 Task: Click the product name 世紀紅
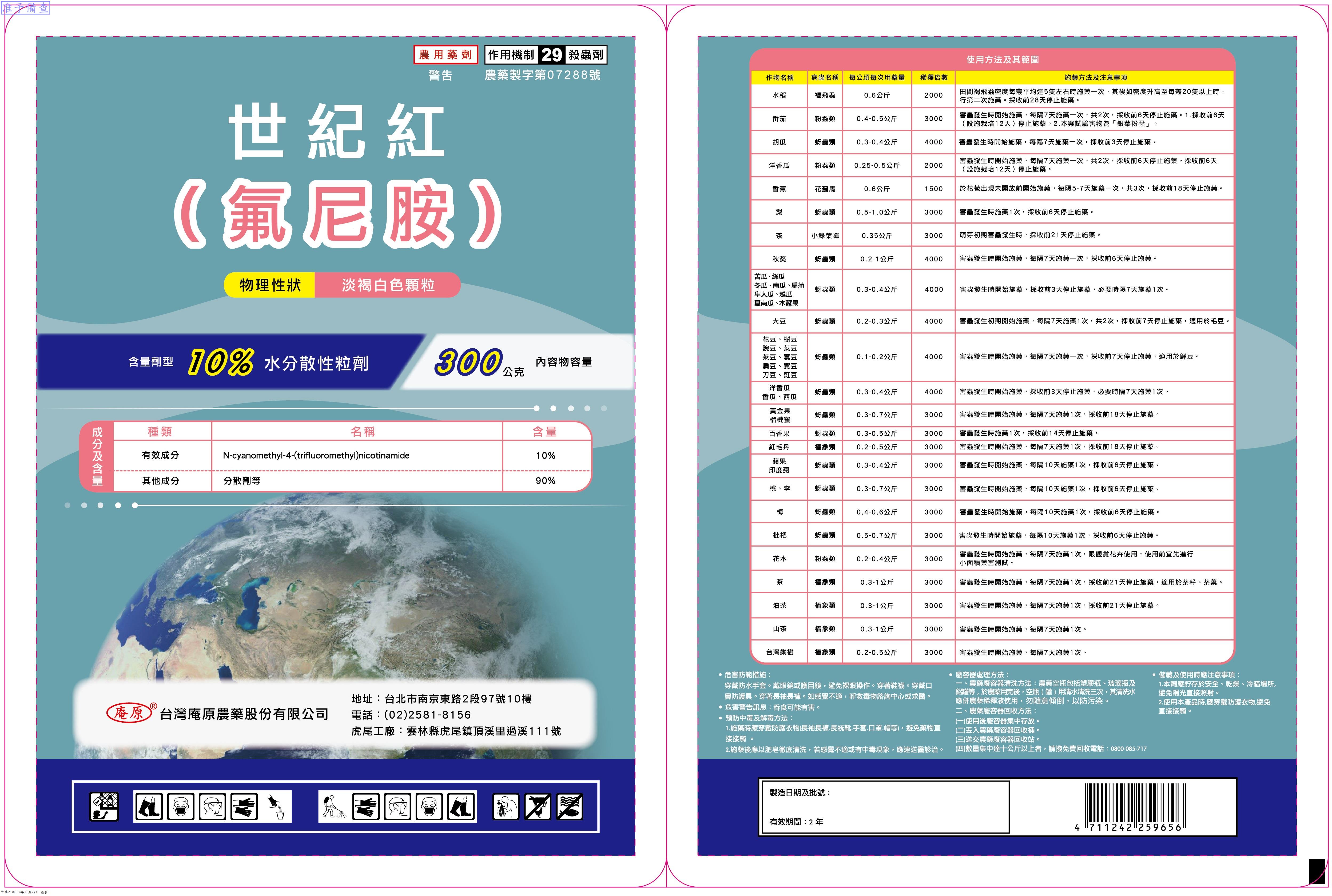[x=337, y=132]
